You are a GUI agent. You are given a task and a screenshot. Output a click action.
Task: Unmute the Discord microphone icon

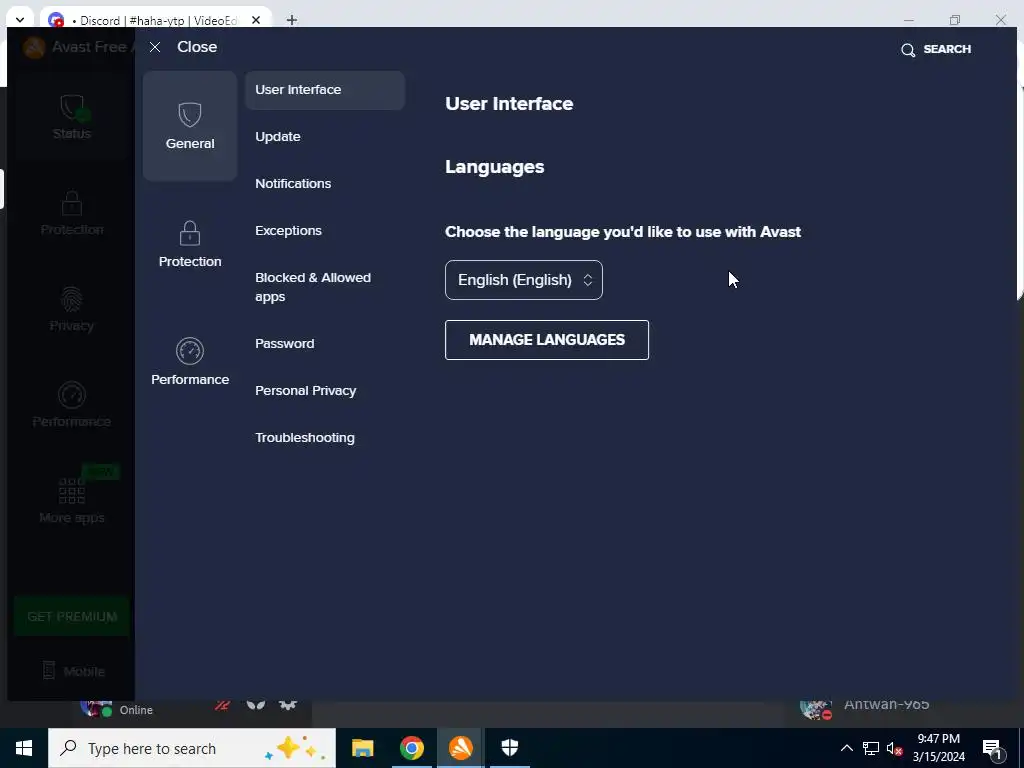pos(222,705)
